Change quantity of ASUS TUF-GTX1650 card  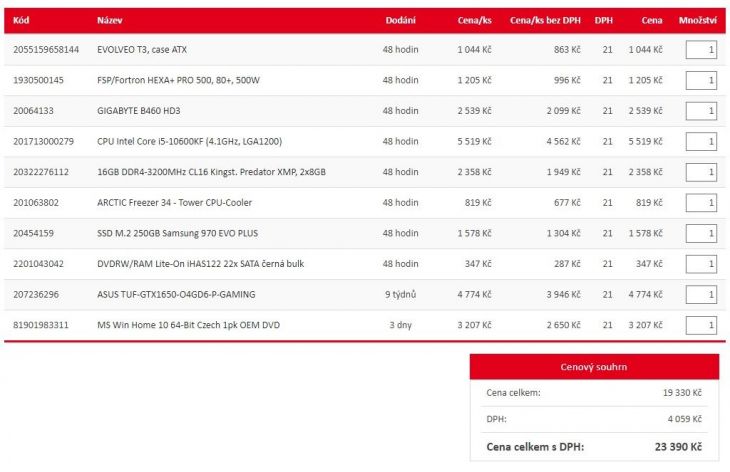[701, 295]
